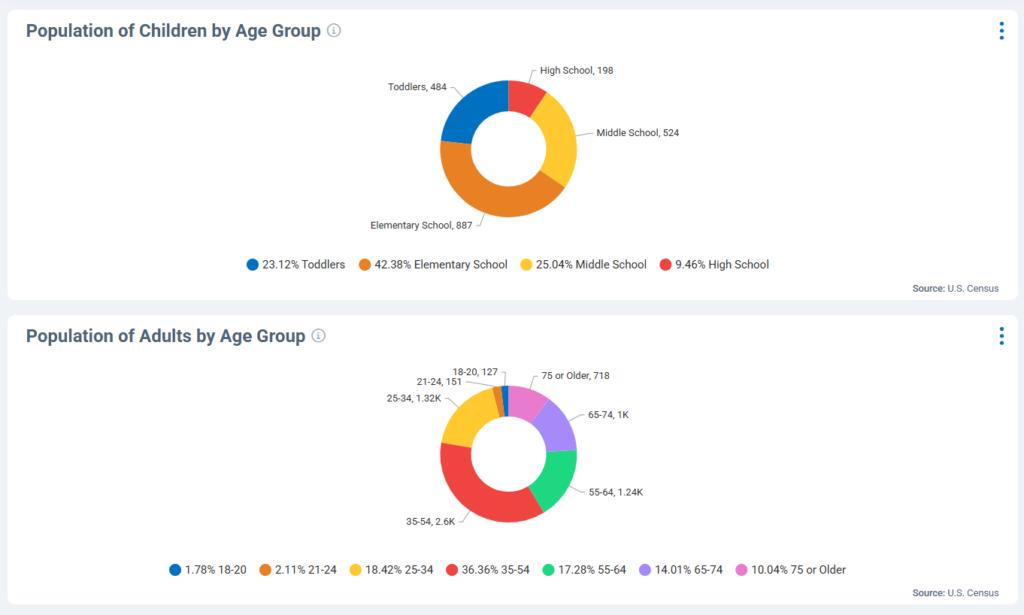
Task: Open the adults chart options menu
Action: [1001, 336]
